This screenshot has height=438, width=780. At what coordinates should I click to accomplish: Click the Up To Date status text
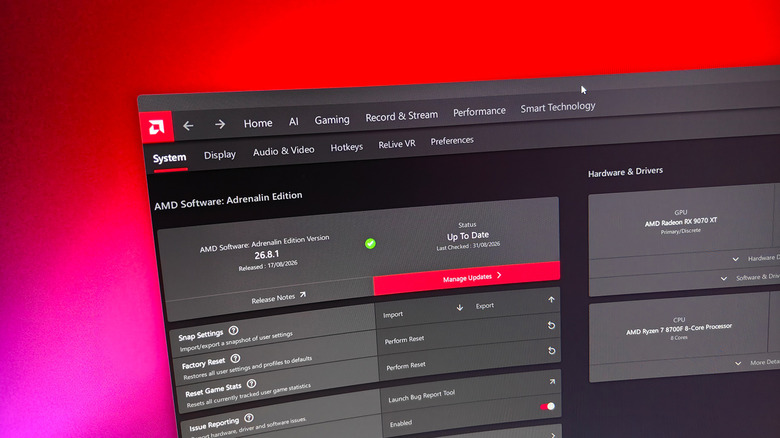[x=468, y=236]
